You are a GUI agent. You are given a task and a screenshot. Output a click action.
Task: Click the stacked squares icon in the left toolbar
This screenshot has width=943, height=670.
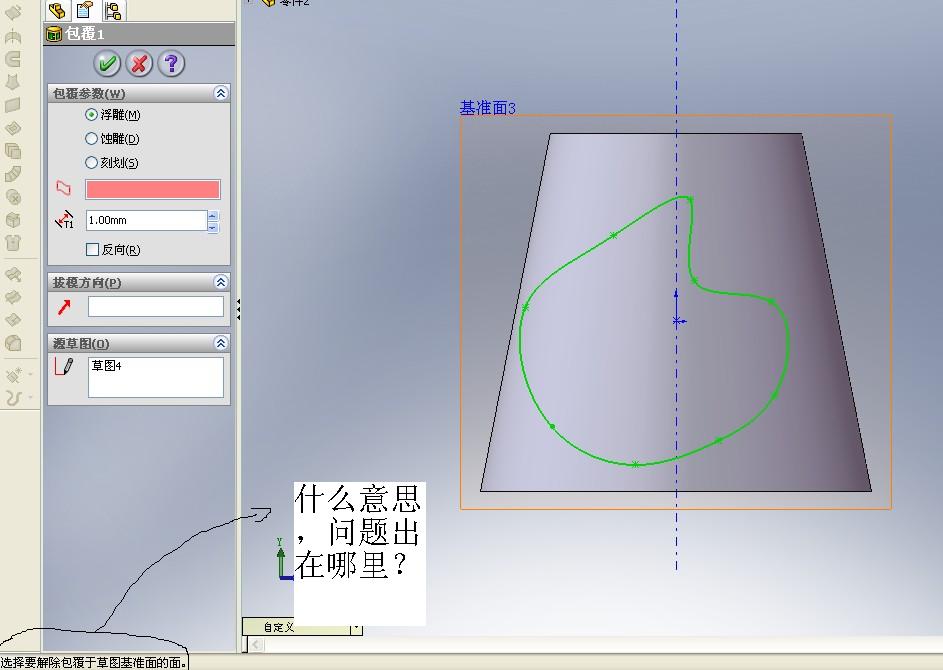tap(13, 150)
